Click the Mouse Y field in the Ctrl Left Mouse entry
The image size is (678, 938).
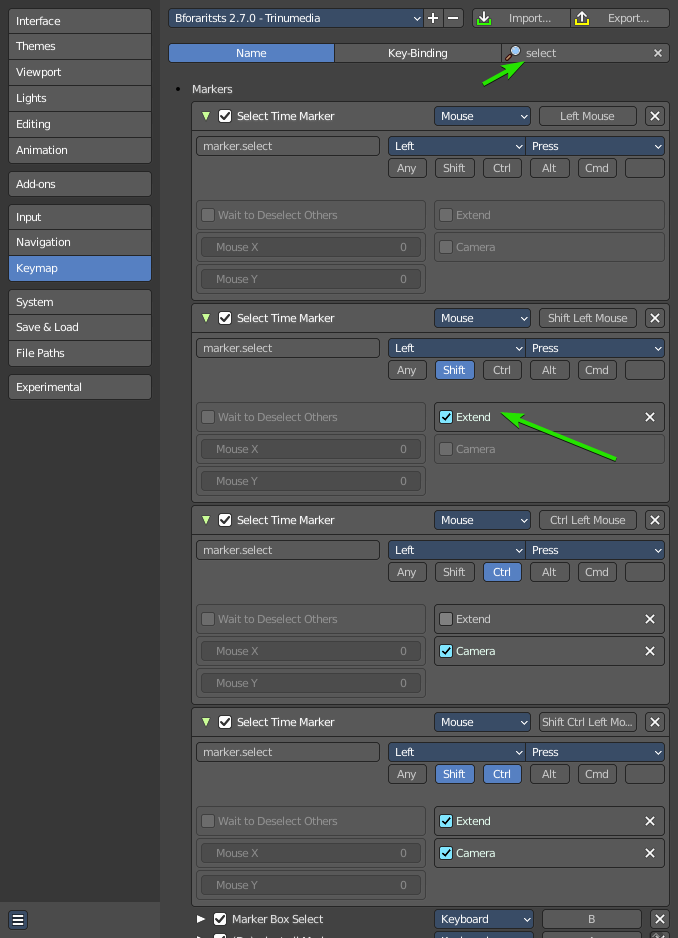pos(311,683)
